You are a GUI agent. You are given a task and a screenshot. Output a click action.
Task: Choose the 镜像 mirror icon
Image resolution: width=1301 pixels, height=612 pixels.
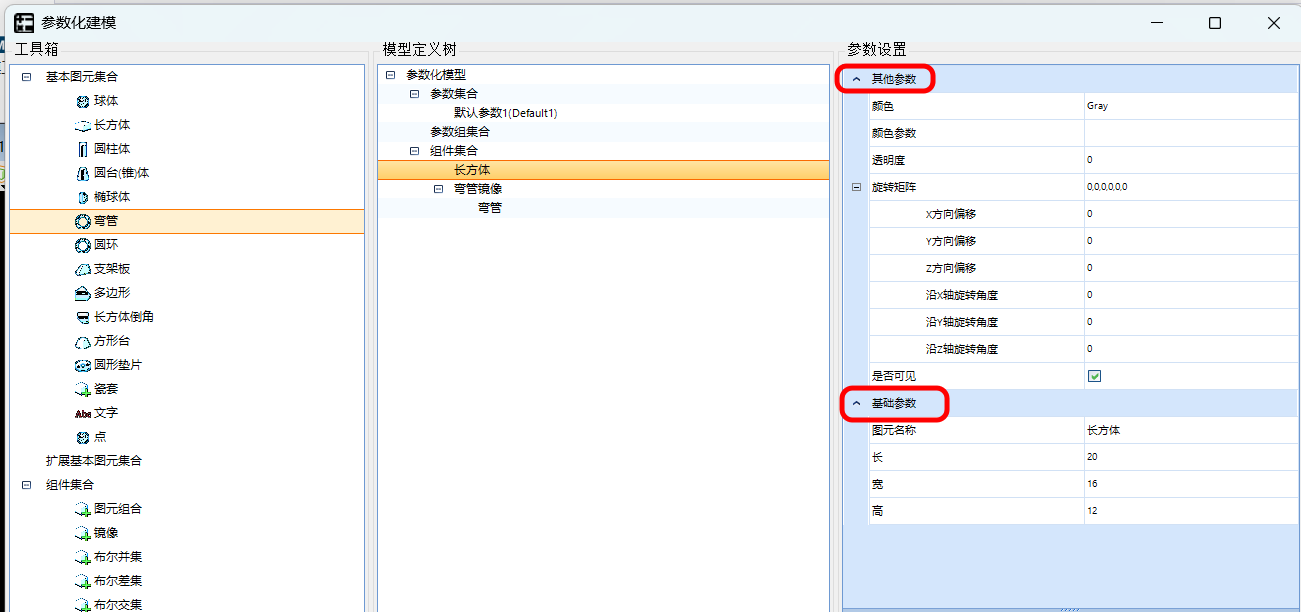83,533
